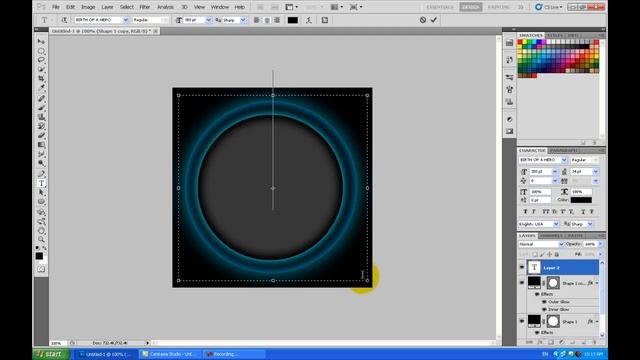Toggle Faux Bold in Character panel
640x360 pixels.
525,211
